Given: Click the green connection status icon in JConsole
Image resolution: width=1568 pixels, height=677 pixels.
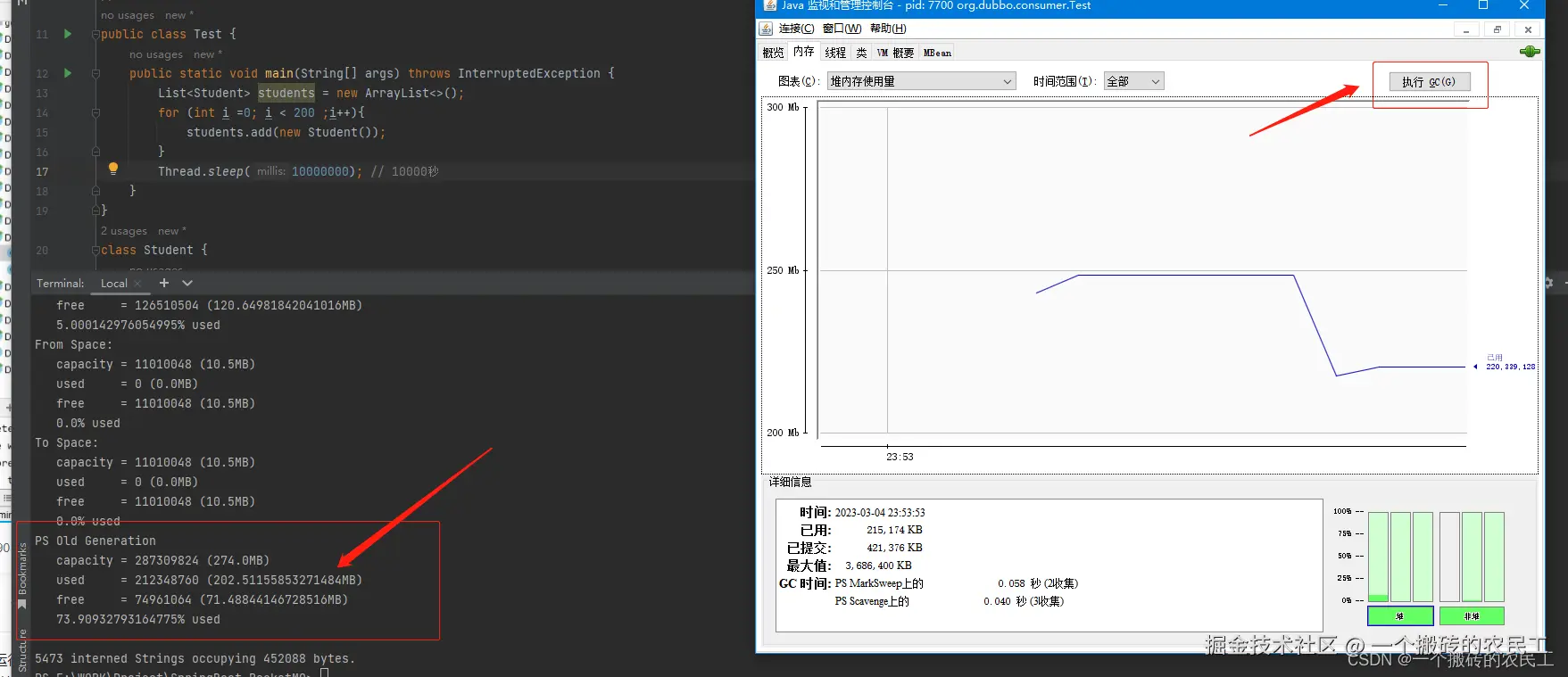Looking at the screenshot, I should 1530,52.
